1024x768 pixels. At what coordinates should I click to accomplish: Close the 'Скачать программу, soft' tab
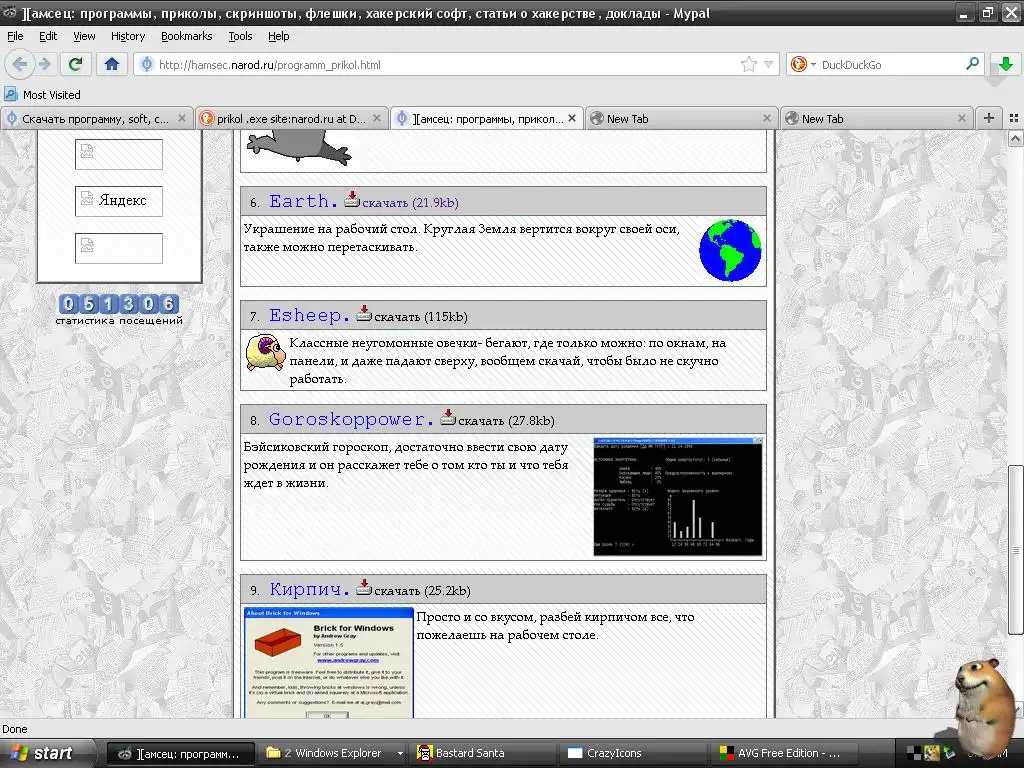[182, 118]
